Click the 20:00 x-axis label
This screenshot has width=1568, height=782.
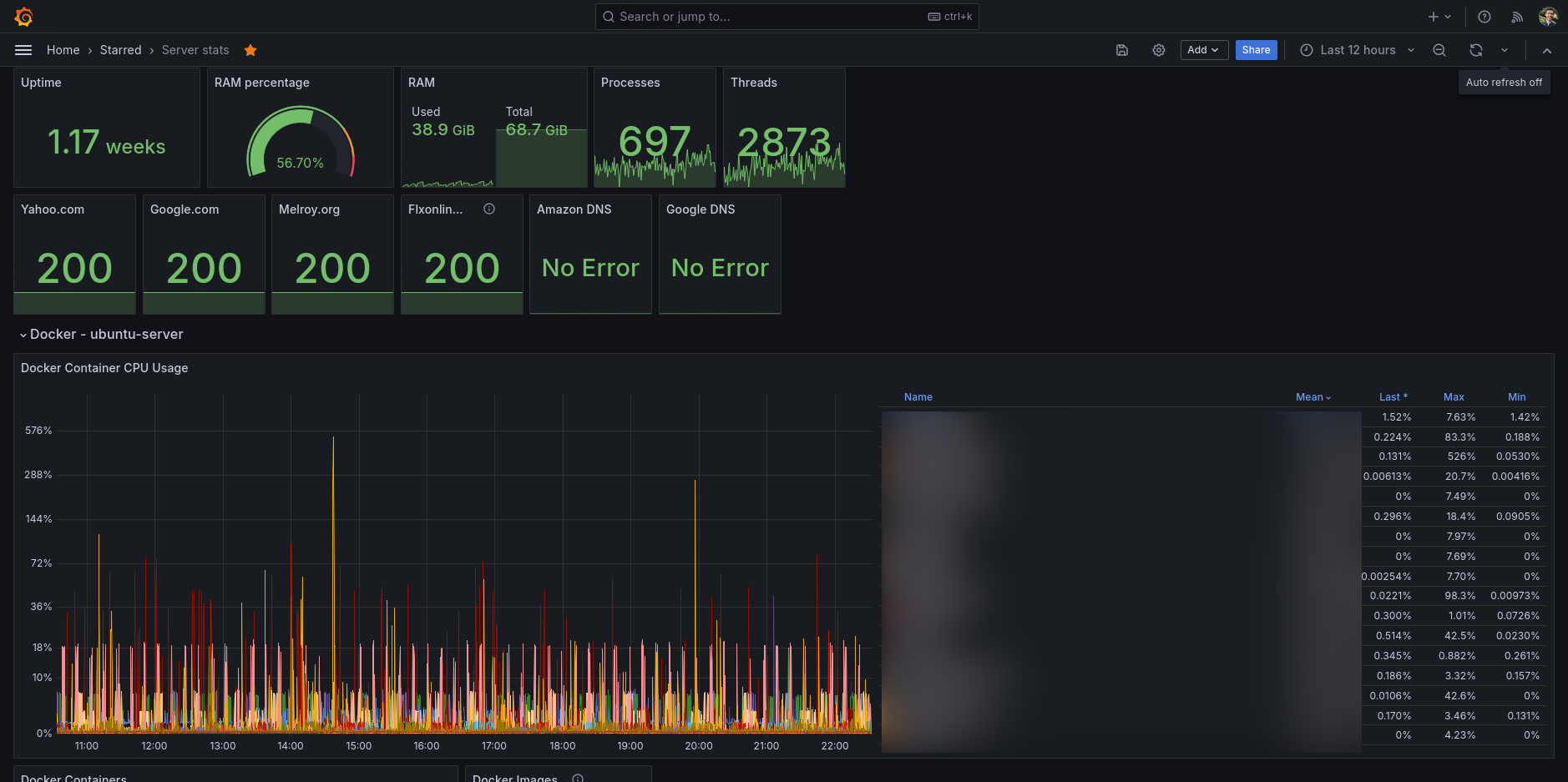coord(699,746)
